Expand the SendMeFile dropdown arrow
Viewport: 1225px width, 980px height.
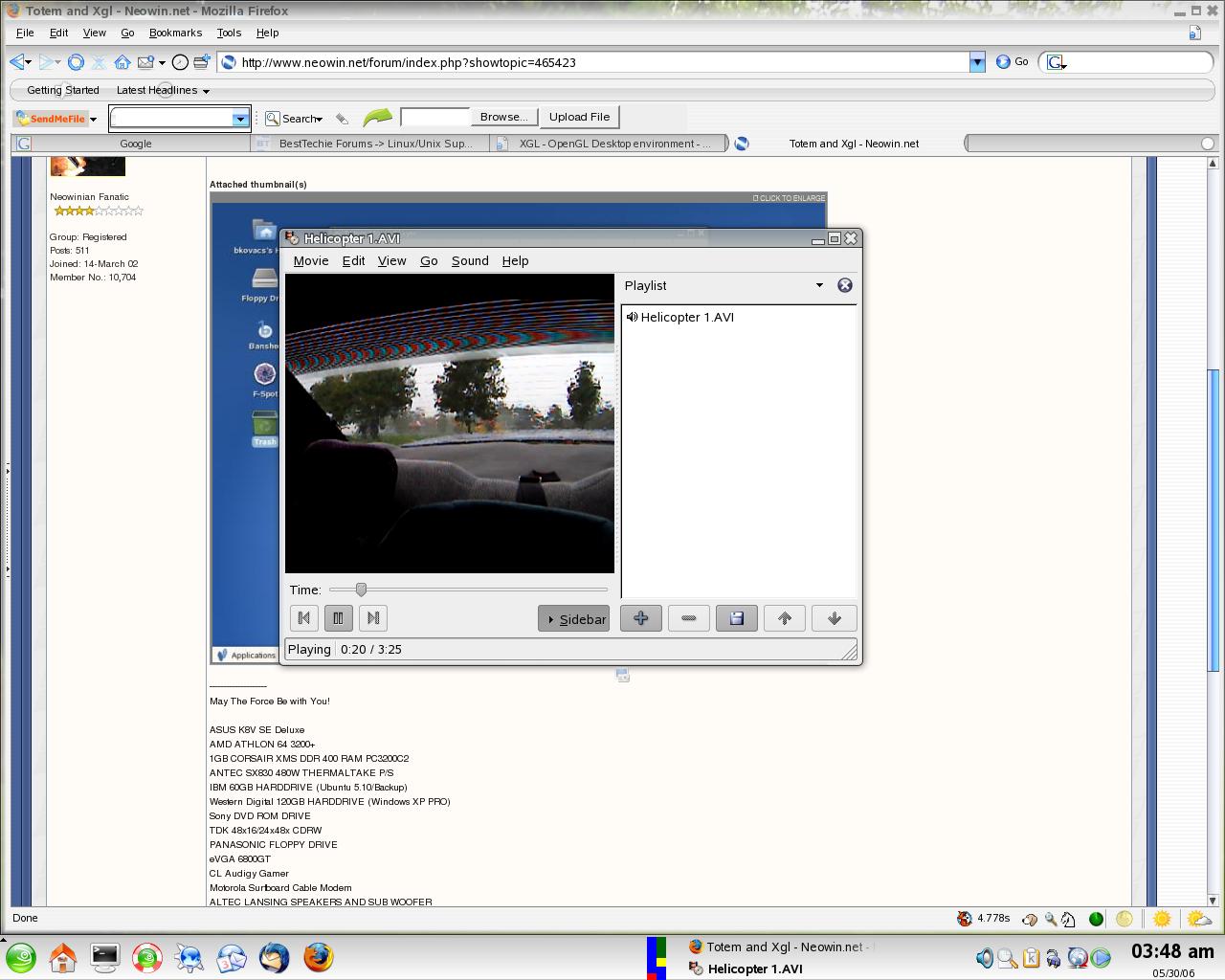coord(94,119)
